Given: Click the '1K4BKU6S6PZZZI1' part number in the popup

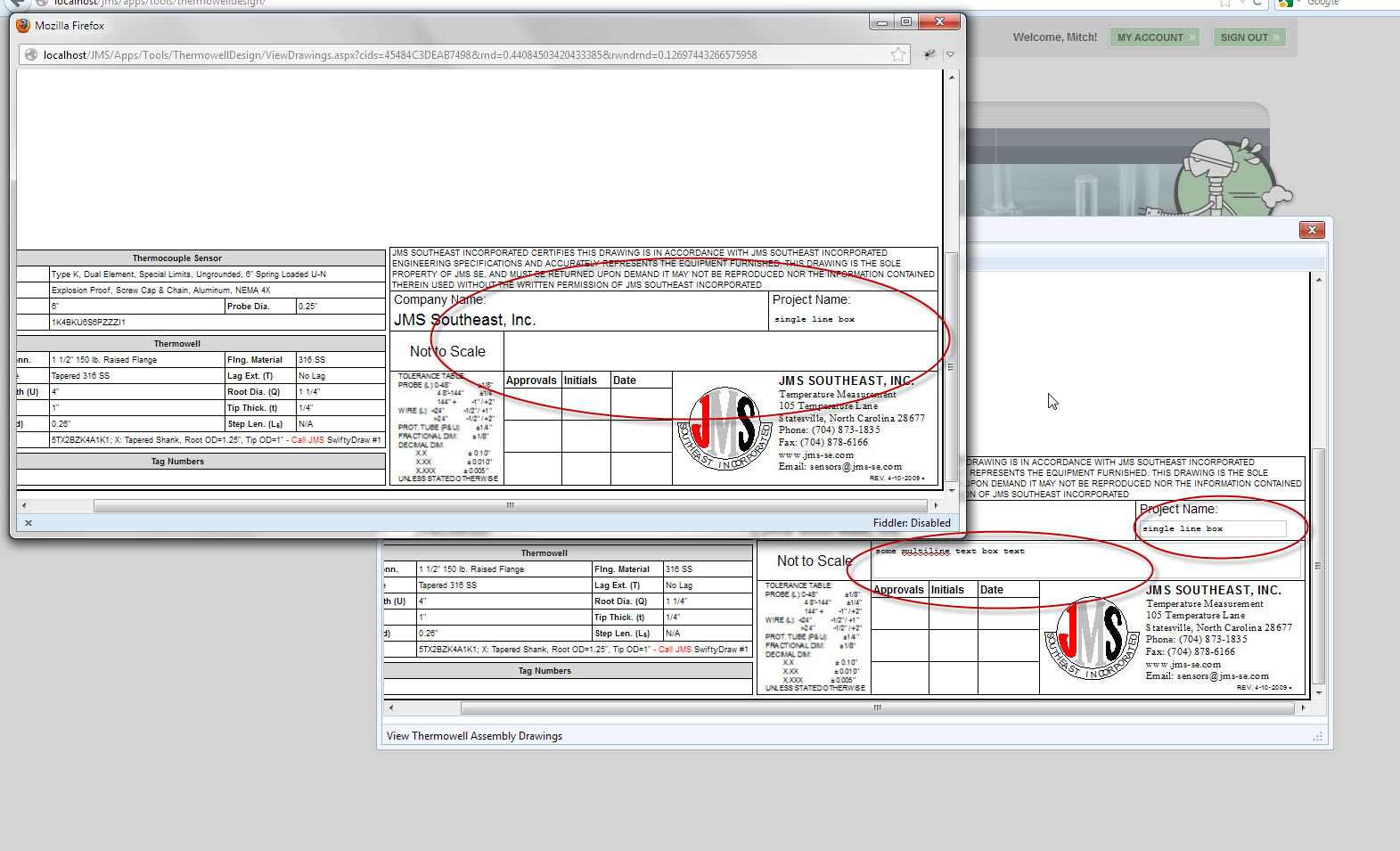Looking at the screenshot, I should point(88,323).
